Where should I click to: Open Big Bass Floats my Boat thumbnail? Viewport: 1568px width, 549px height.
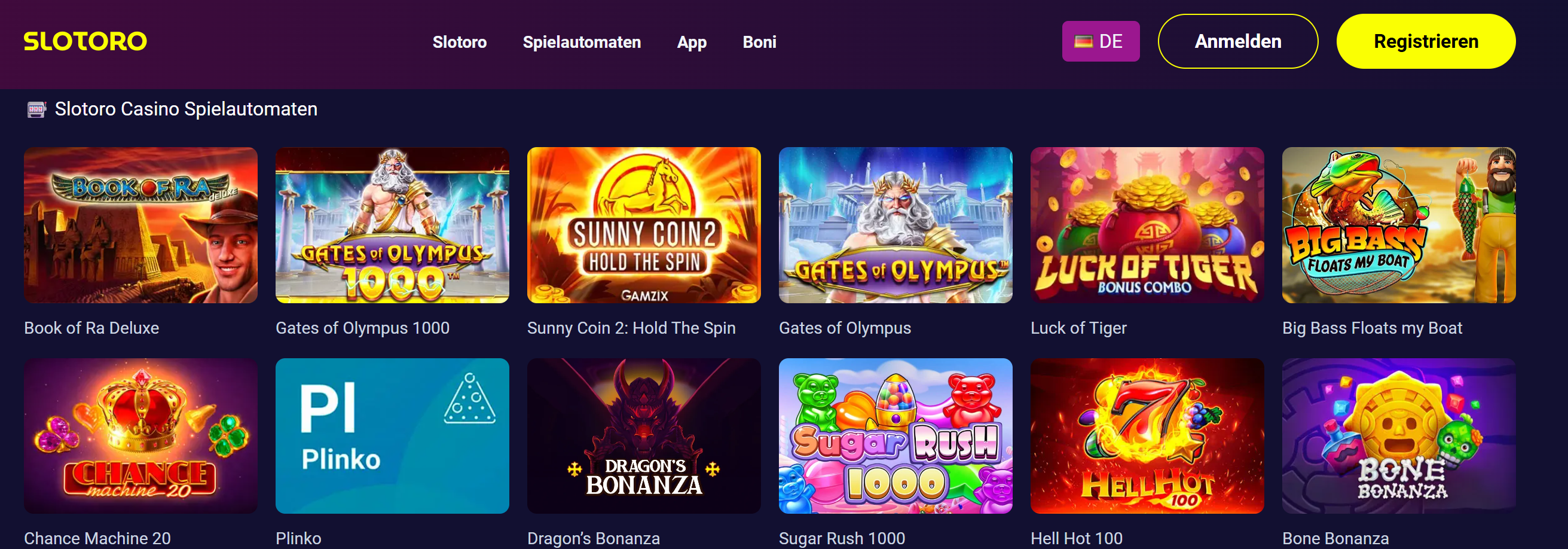(1398, 225)
